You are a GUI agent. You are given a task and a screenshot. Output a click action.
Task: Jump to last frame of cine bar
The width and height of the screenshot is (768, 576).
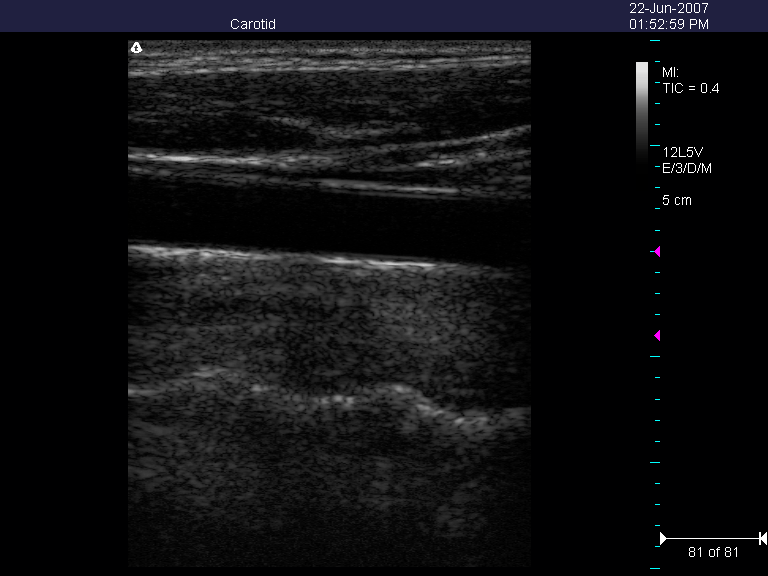click(762, 539)
